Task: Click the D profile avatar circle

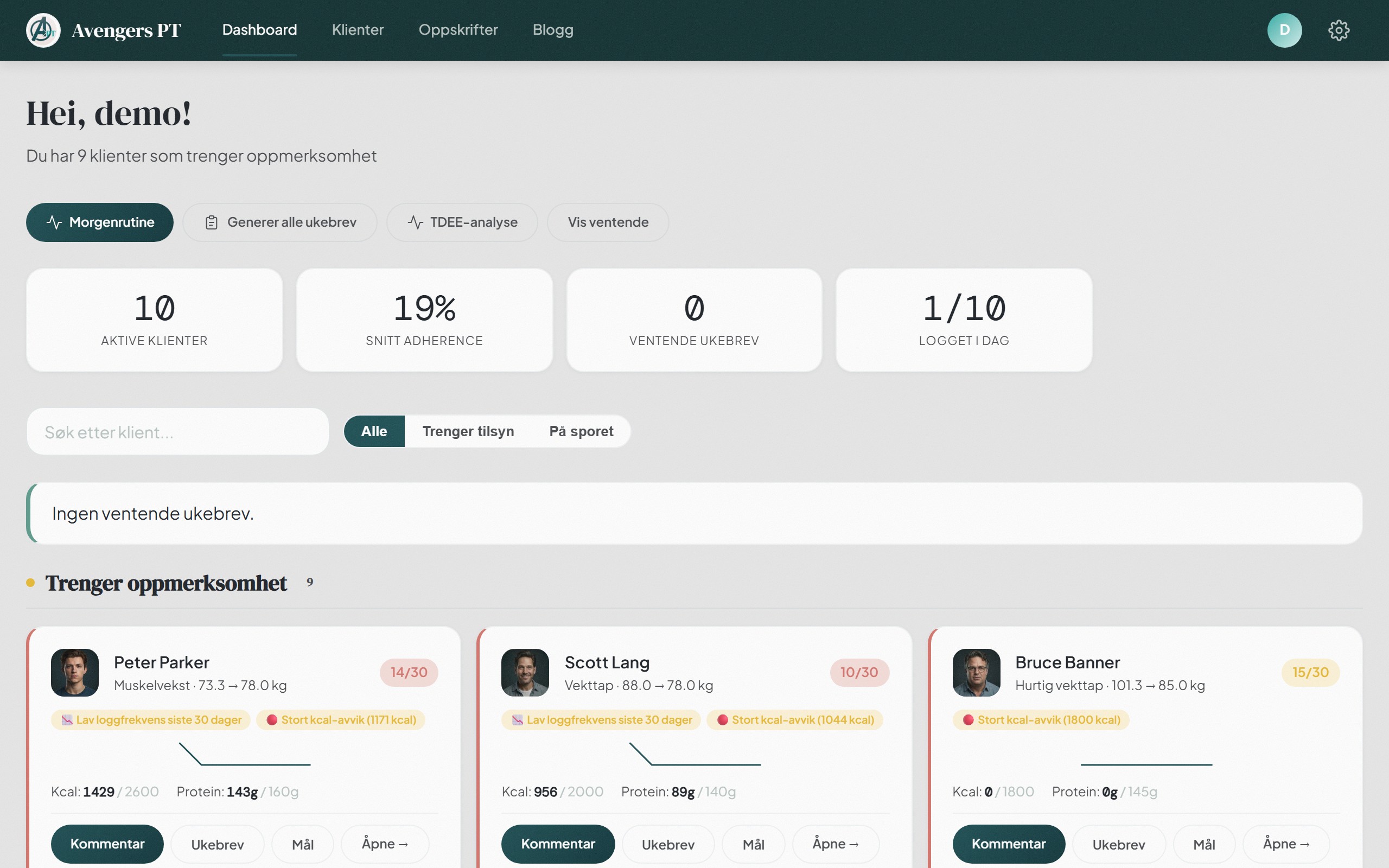Action: [1284, 30]
